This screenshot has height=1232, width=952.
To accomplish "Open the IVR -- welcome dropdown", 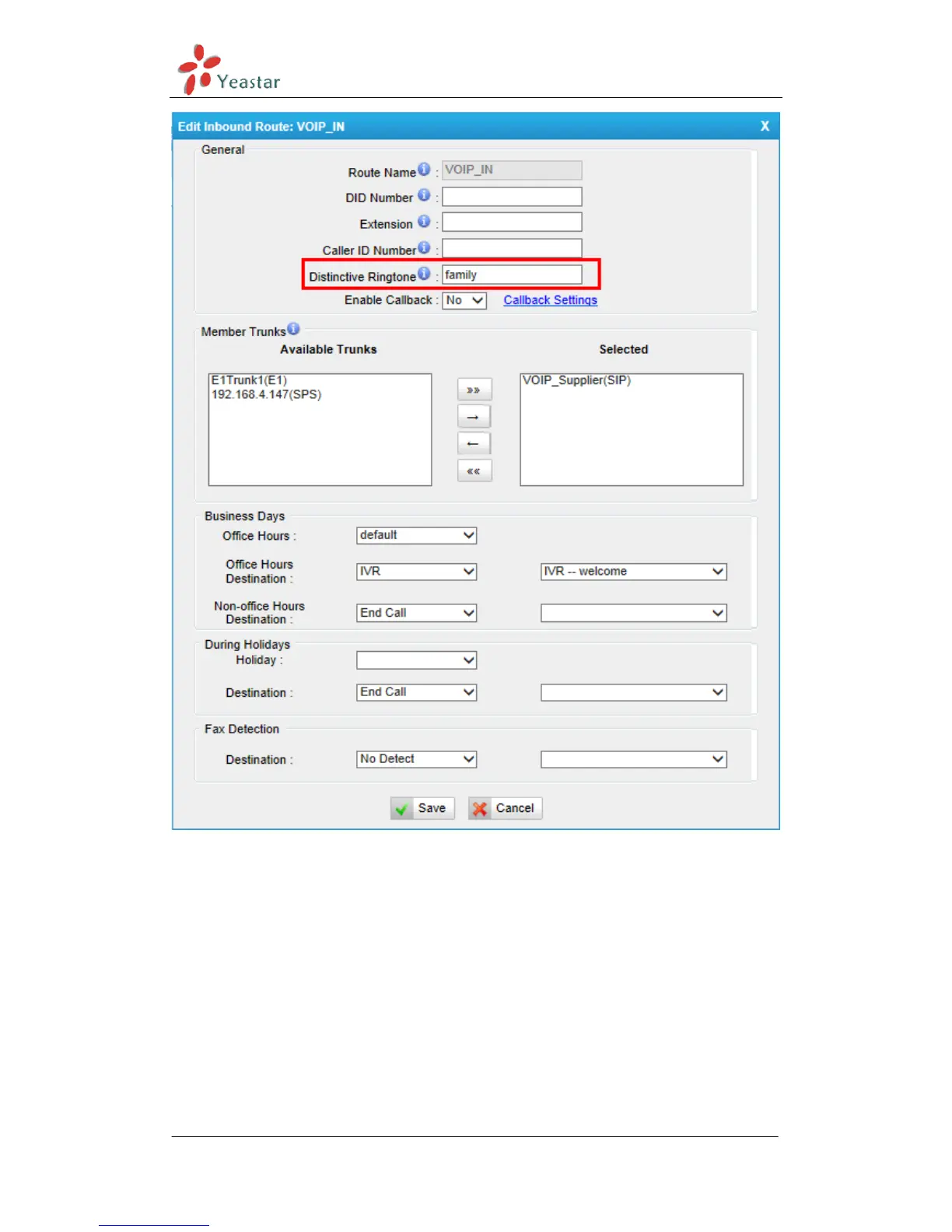I will (634, 572).
